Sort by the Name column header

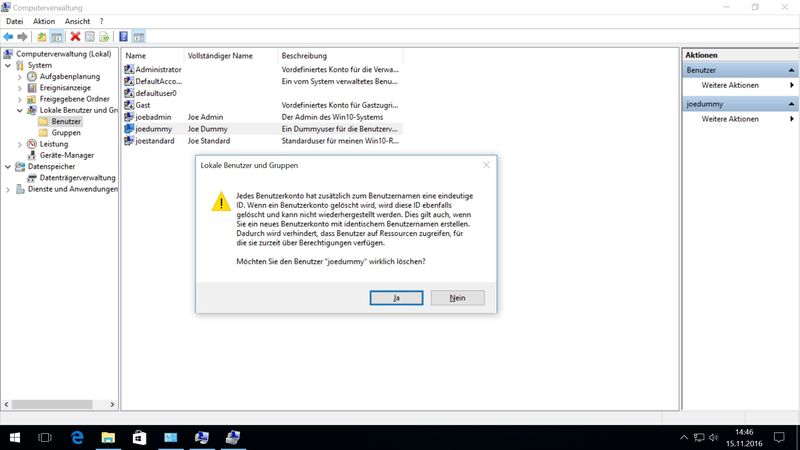point(153,56)
